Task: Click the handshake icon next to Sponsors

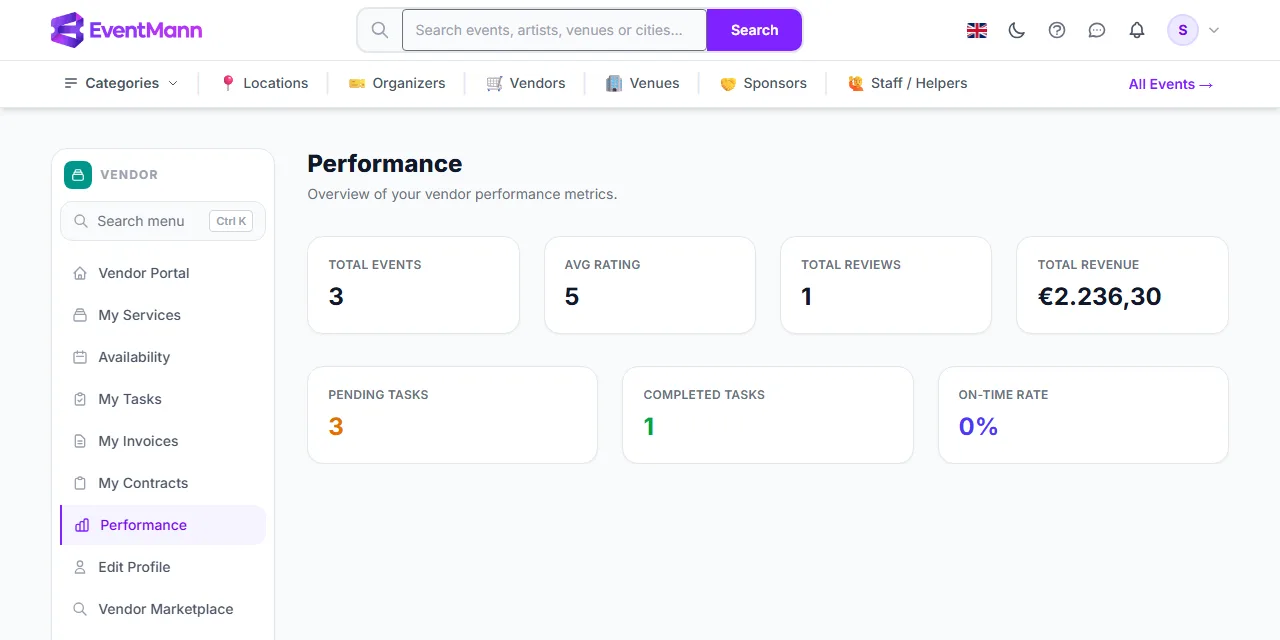Action: [x=728, y=83]
